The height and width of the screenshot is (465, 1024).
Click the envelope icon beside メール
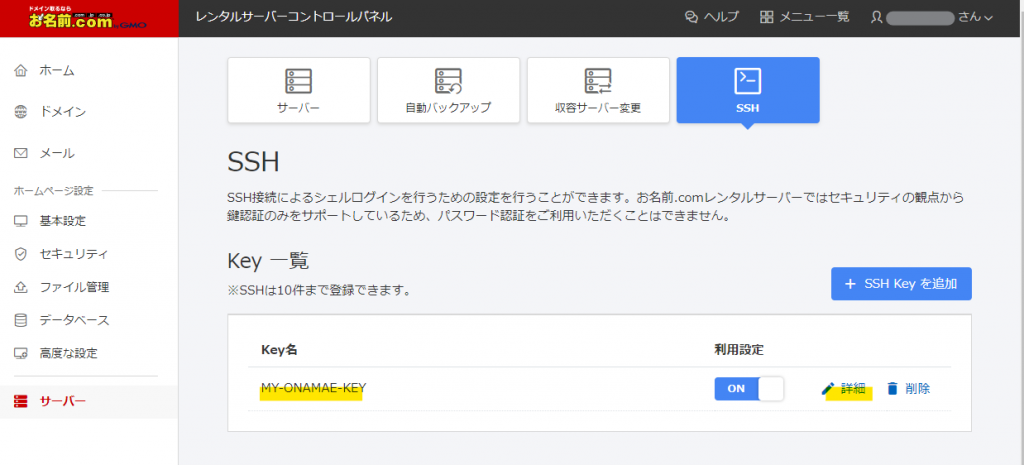coord(21,154)
